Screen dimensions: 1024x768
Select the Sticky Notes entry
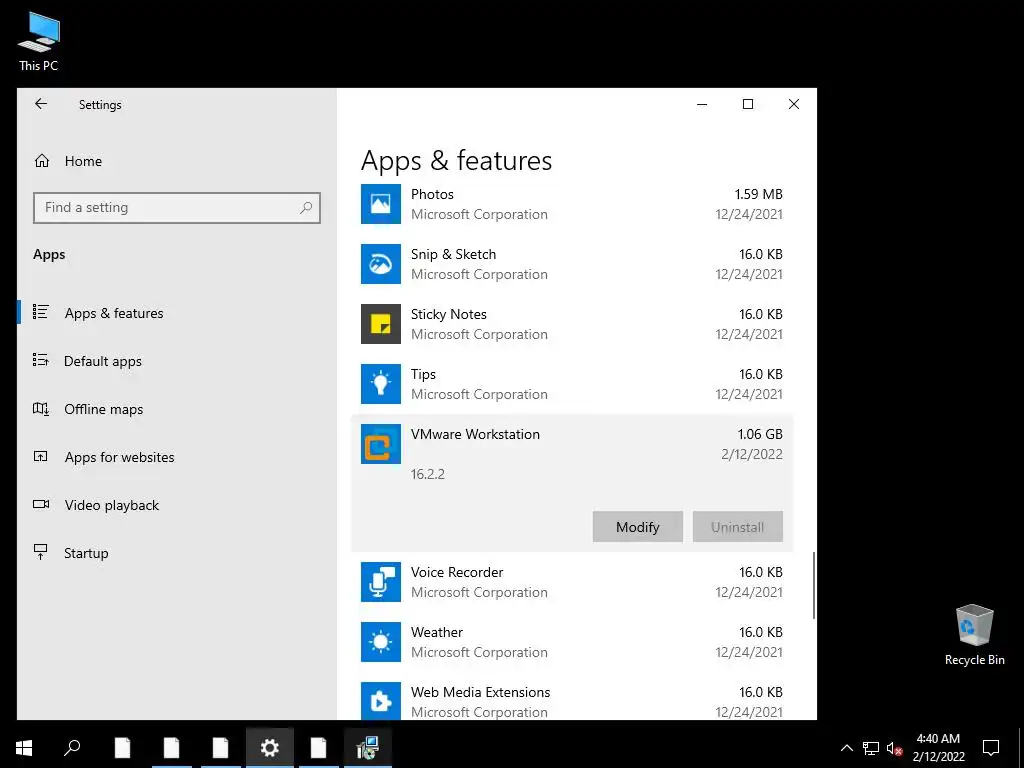point(571,324)
